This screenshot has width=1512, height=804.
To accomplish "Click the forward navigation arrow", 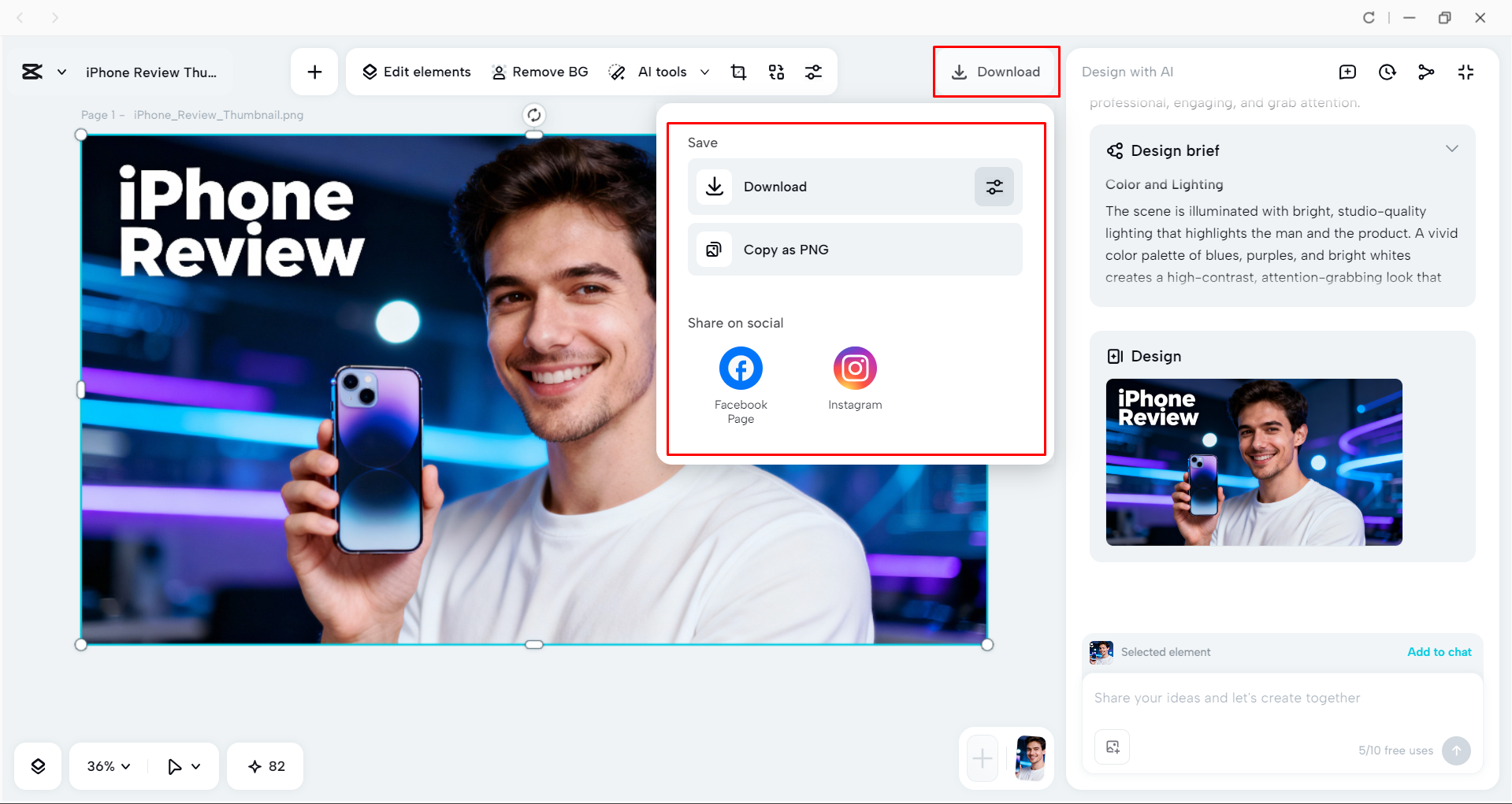I will 54,17.
